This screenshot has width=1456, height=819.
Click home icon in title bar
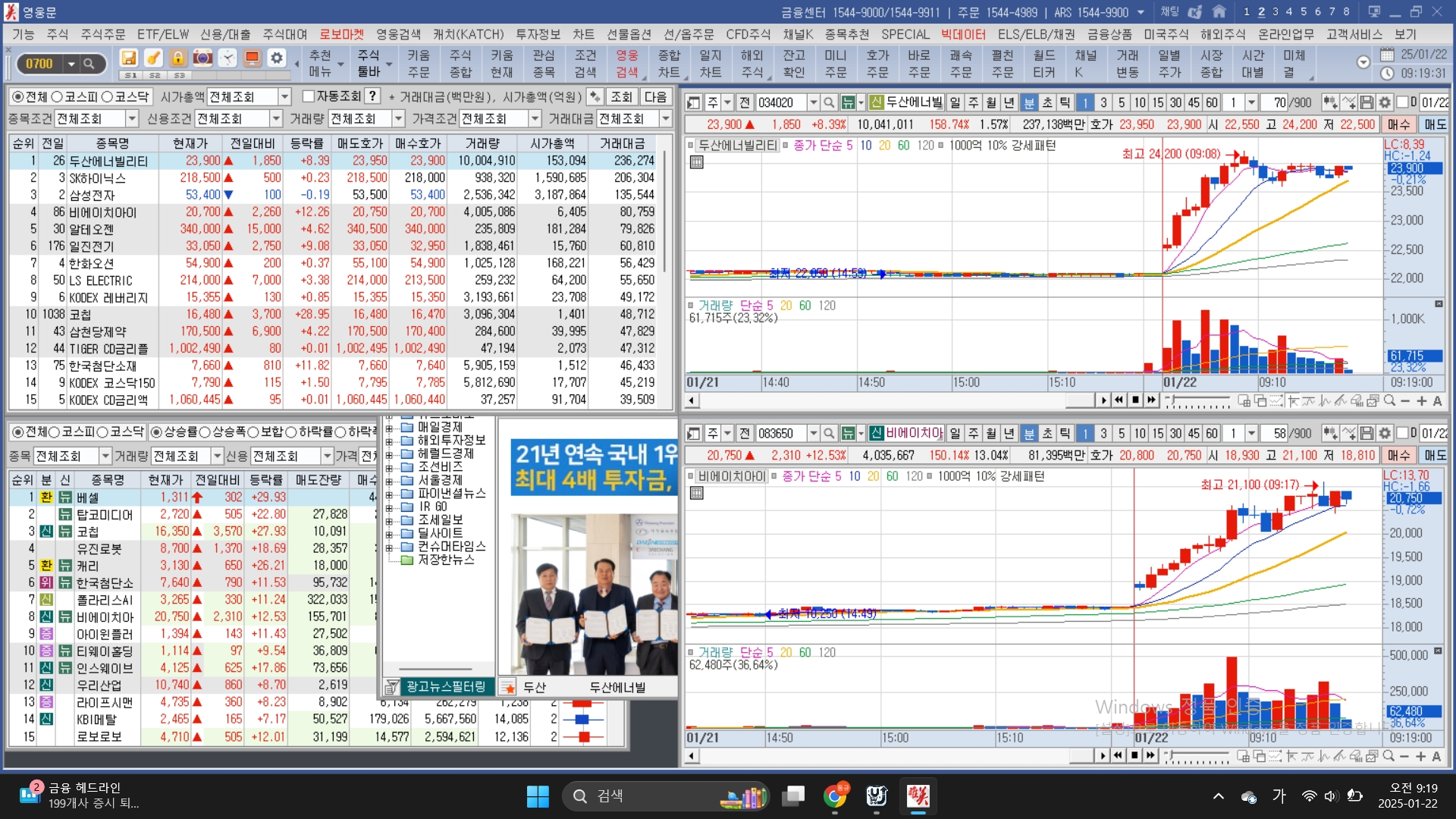point(1219,12)
